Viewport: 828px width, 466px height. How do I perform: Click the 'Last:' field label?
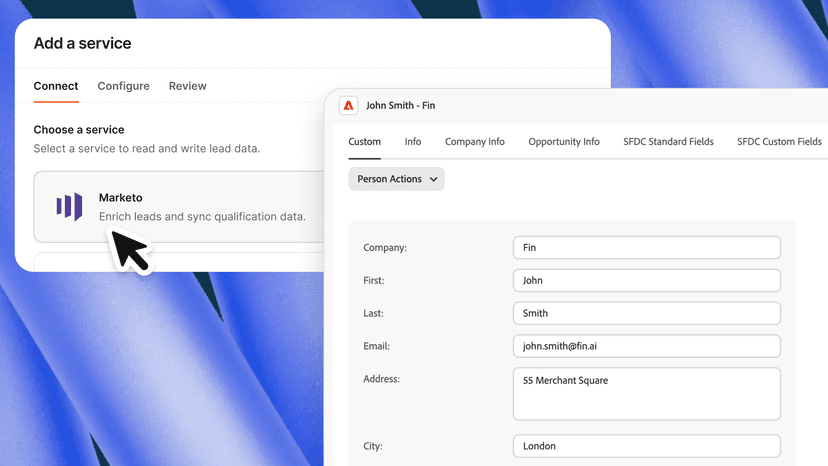coord(373,313)
